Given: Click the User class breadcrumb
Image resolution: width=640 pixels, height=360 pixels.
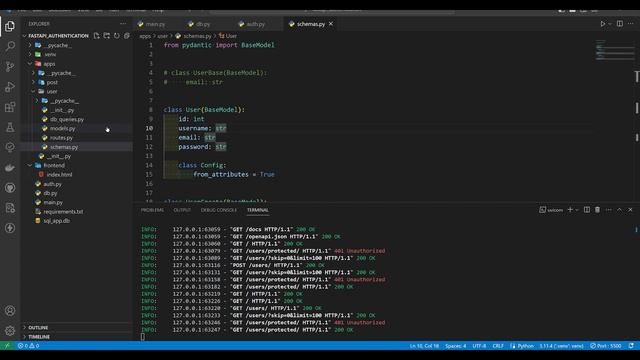Looking at the screenshot, I should coord(228,36).
